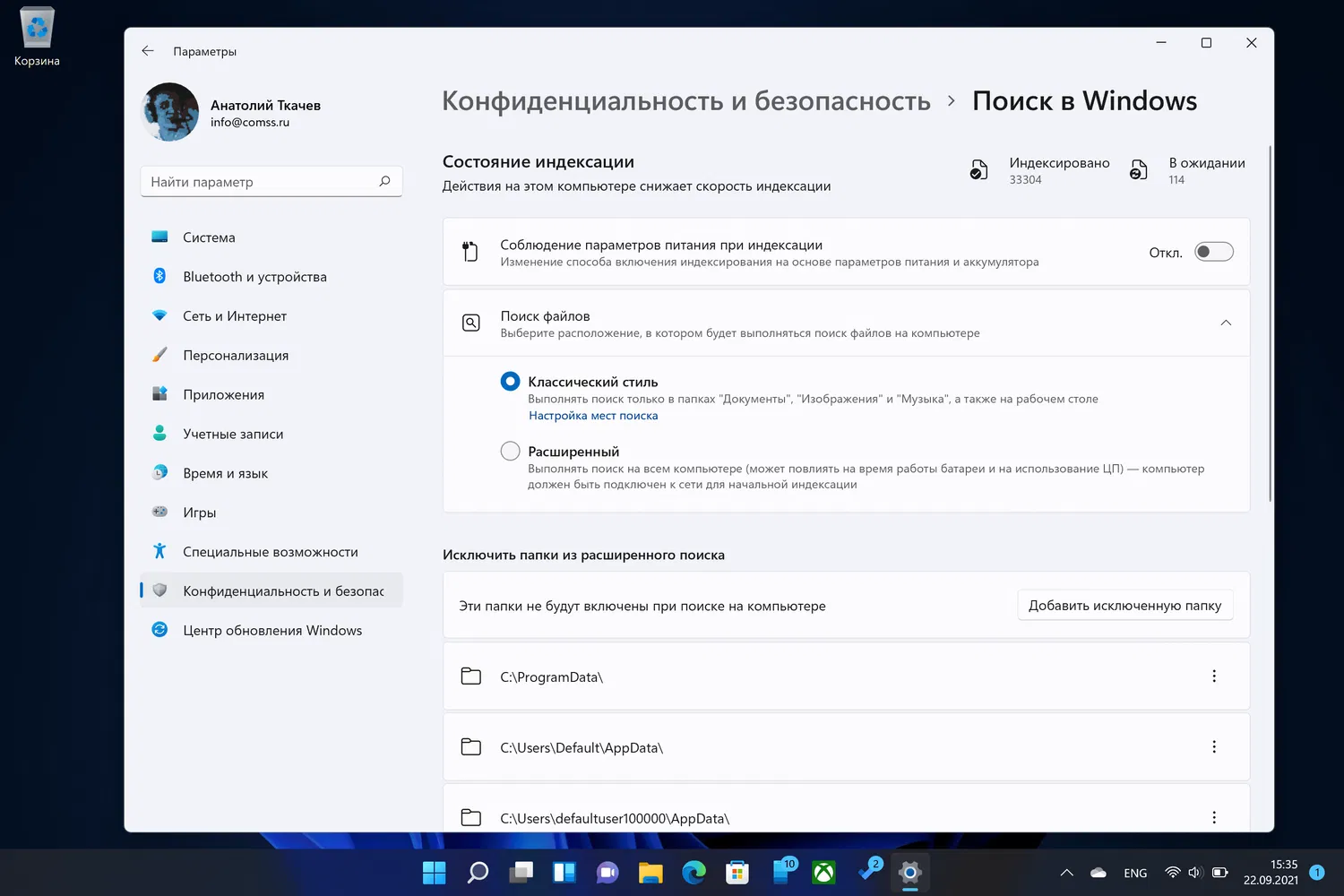Click the Найти параметр search field
This screenshot has width=1344, height=896.
271,181
